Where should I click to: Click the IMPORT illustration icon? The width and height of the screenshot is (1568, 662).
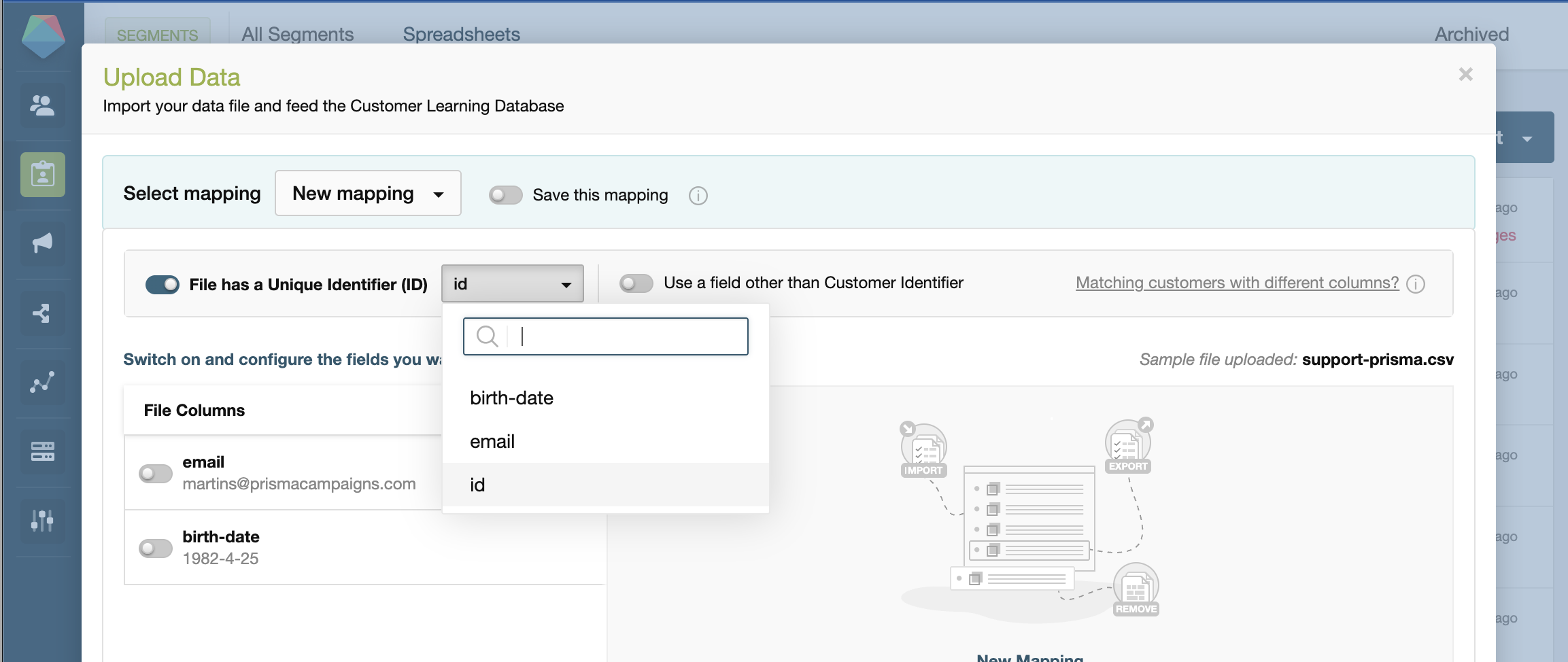(924, 450)
